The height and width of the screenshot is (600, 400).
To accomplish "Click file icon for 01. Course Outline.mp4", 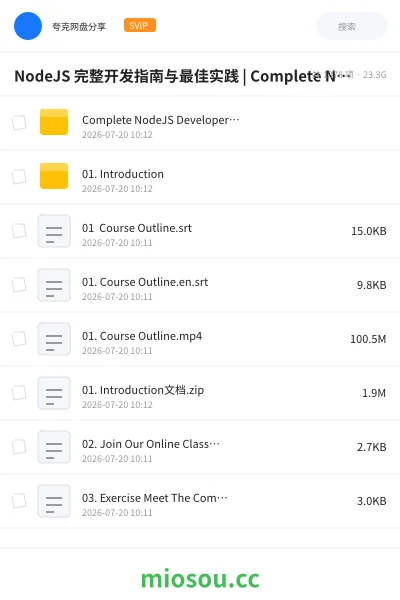I will coord(54,339).
